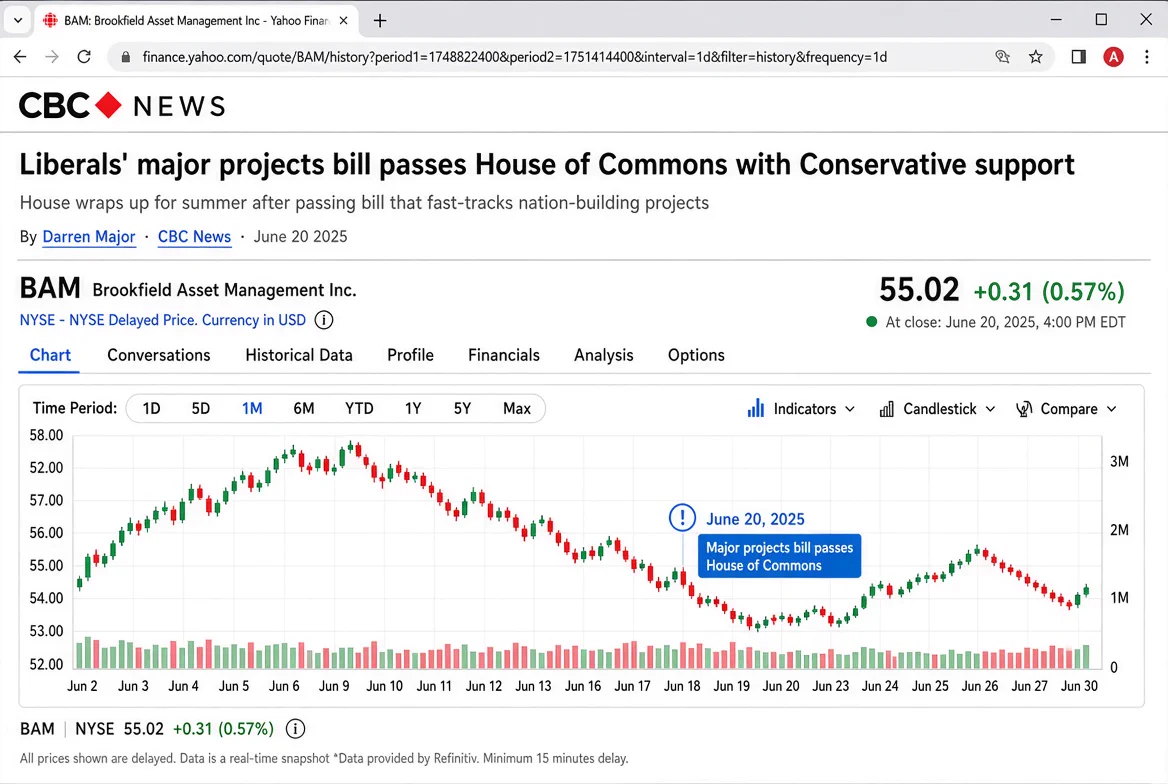Click the site security lock icon
The image size is (1168, 784).
(x=126, y=57)
